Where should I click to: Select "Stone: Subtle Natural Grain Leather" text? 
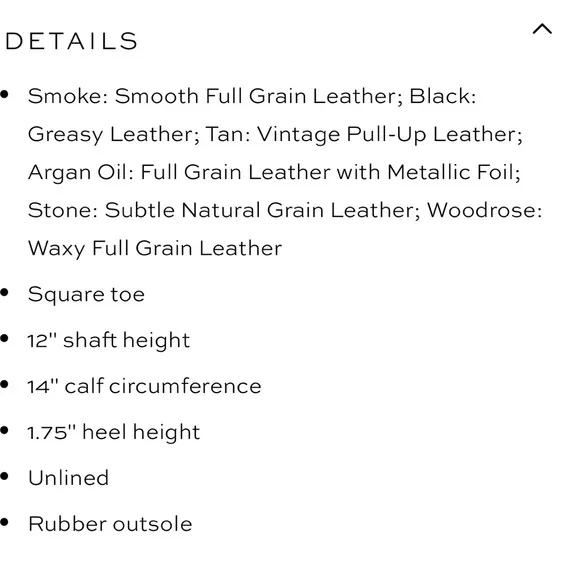point(224,210)
